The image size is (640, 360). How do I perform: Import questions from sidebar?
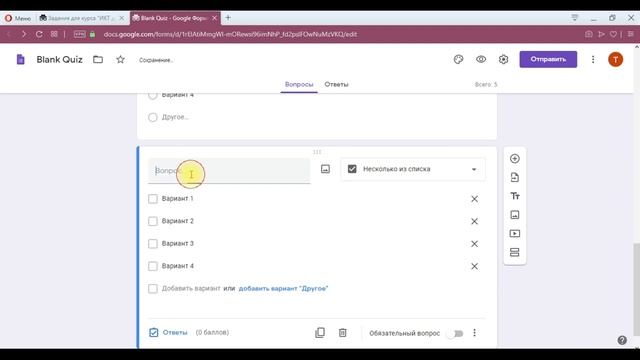[515, 177]
